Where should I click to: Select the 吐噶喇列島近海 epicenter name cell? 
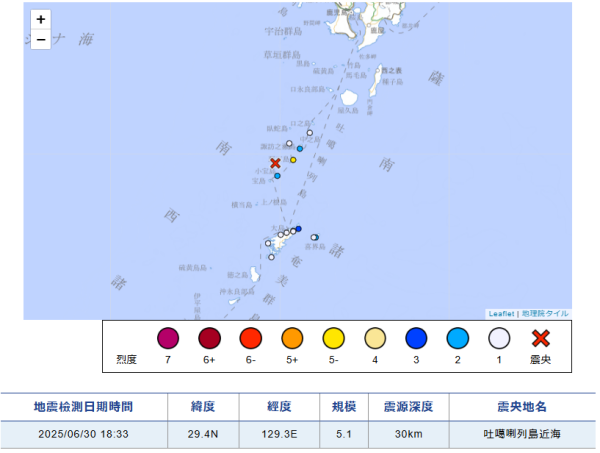(x=522, y=434)
